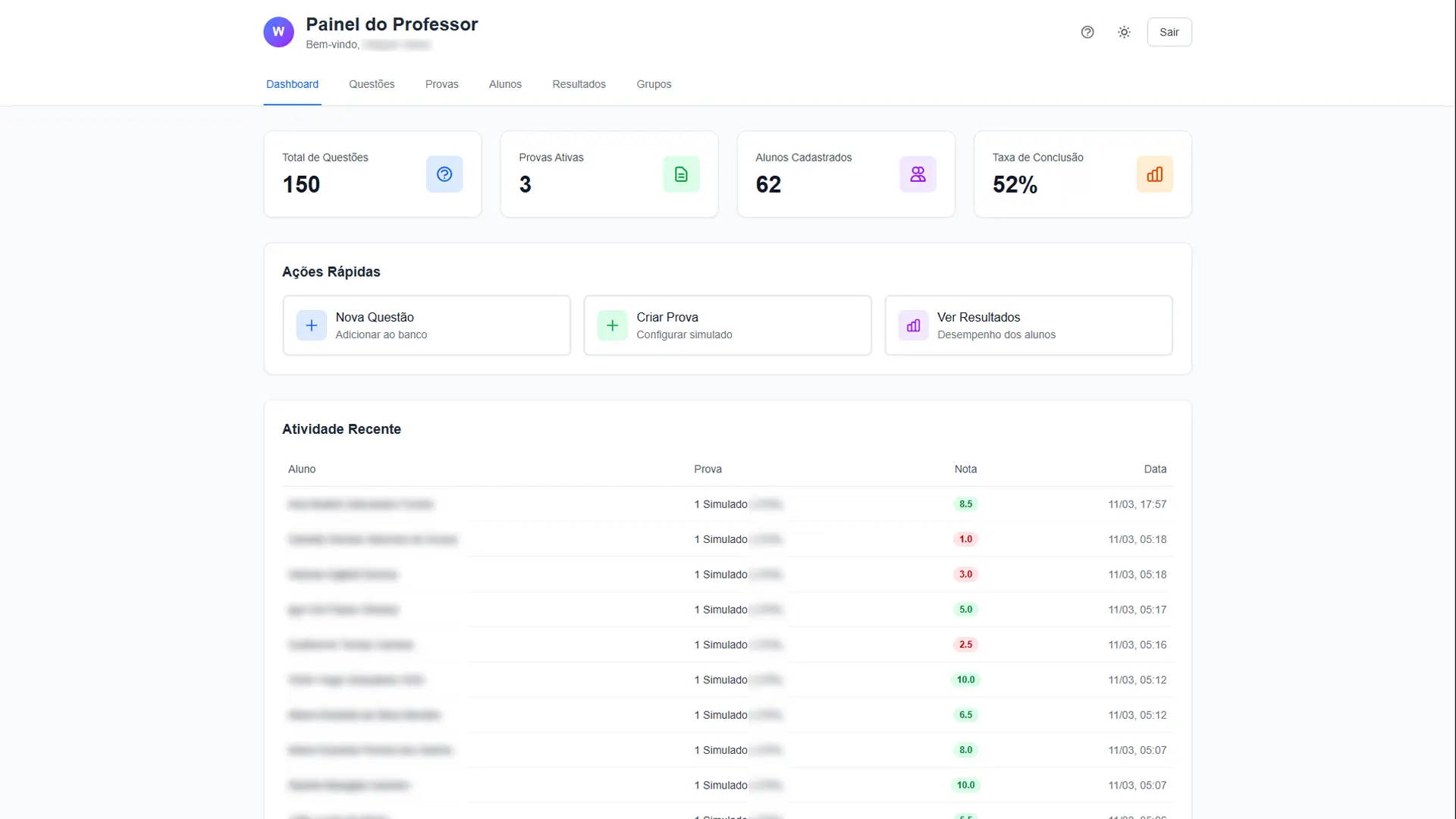Click the red 1.0 grade badge
This screenshot has width=1456, height=819.
tap(965, 539)
